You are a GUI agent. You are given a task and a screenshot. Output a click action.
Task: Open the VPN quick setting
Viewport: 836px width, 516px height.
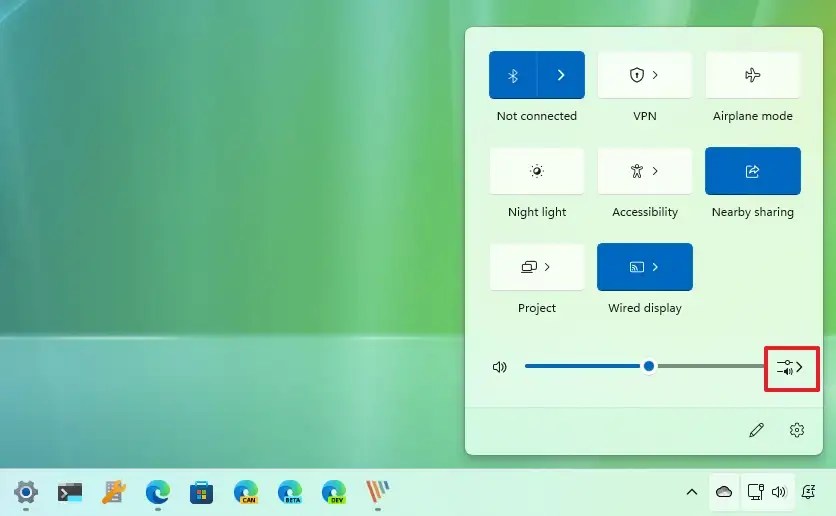pyautogui.click(x=645, y=75)
